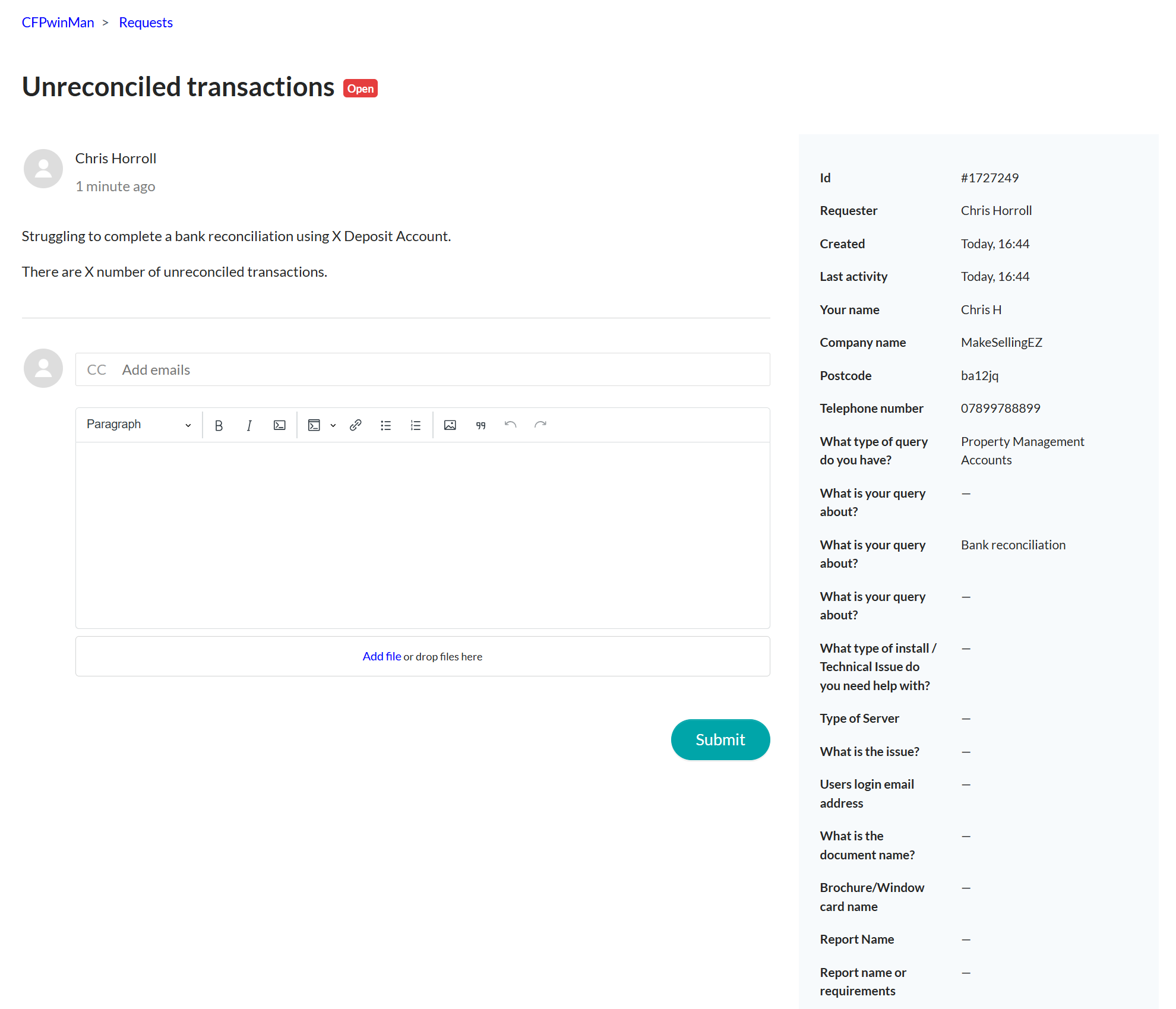The height and width of the screenshot is (1009, 1176).
Task: Click Chris Horroll's avatar image
Action: (x=43, y=169)
